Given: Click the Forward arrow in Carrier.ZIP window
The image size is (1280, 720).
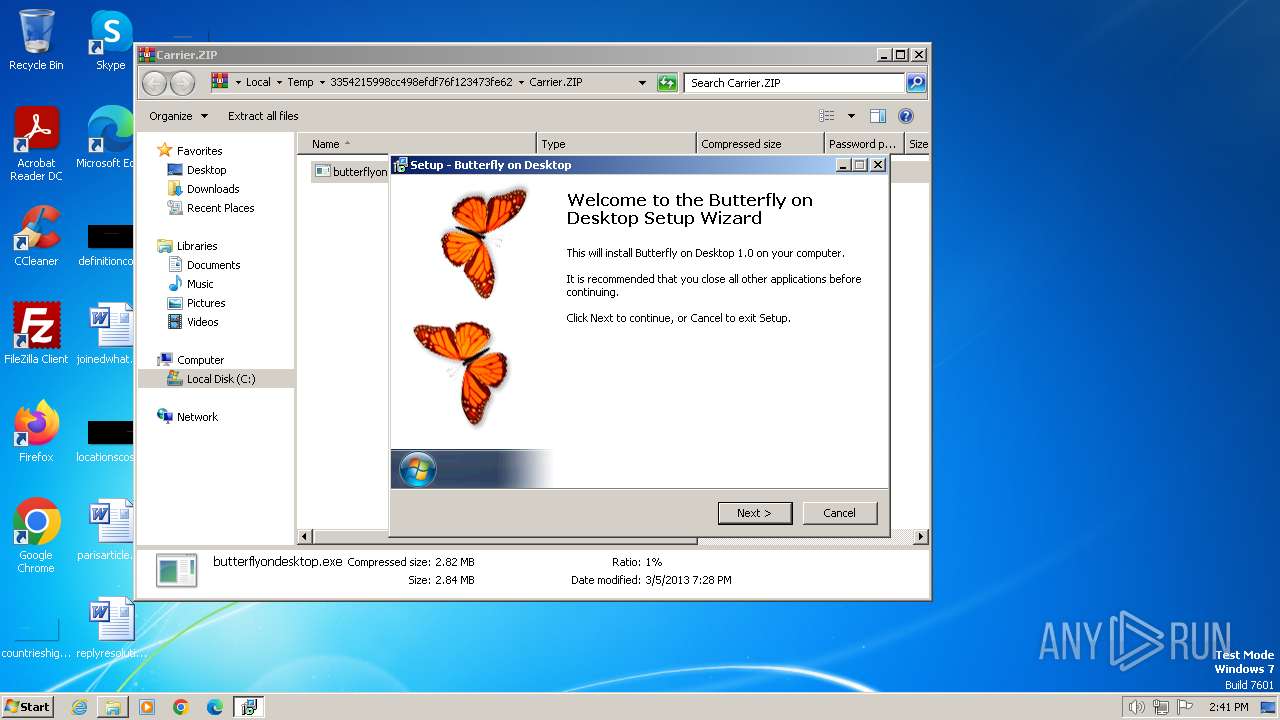Looking at the screenshot, I should pyautogui.click(x=182, y=83).
